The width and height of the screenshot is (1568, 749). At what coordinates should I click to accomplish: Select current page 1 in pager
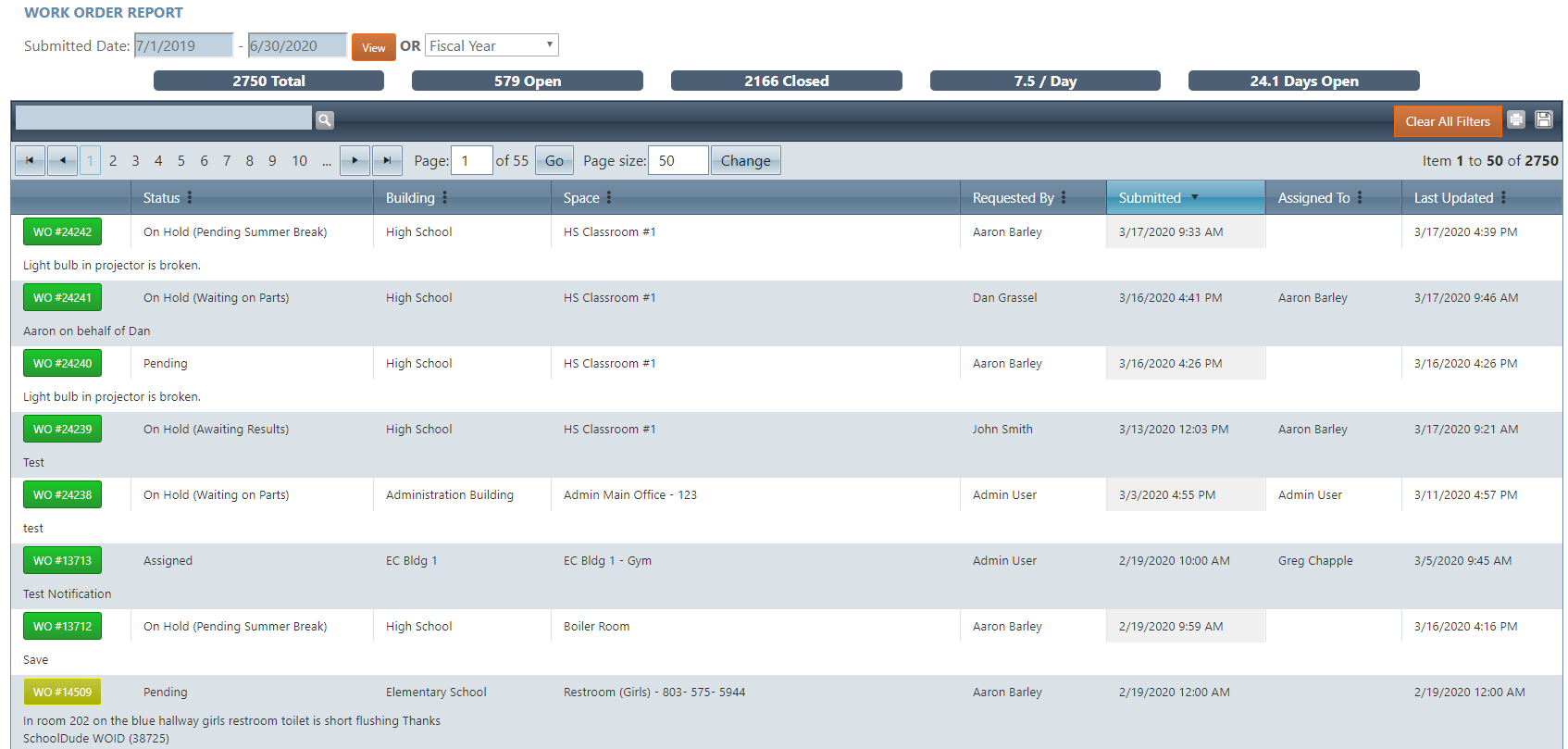click(x=90, y=160)
